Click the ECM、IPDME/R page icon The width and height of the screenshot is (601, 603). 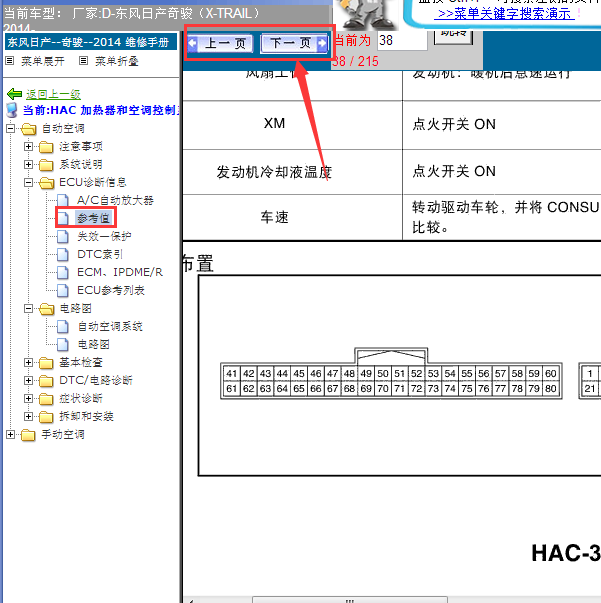coord(63,272)
